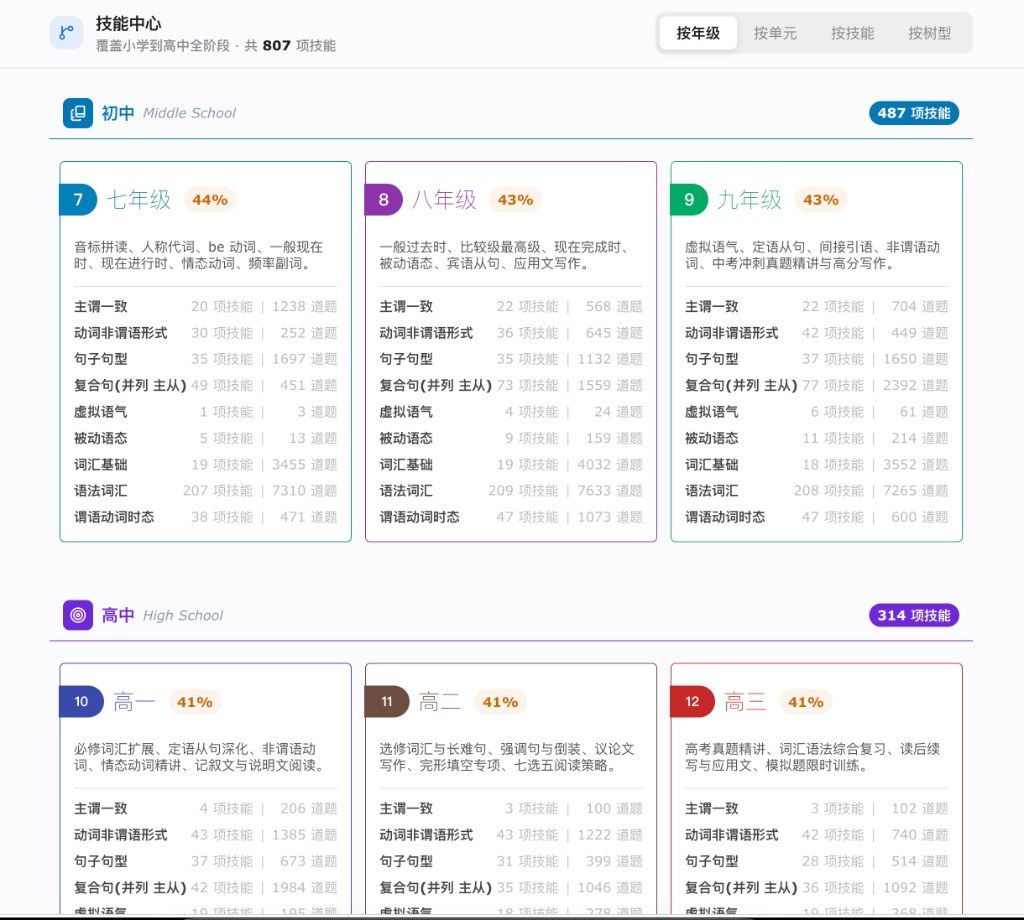This screenshot has width=1024, height=920.
Task: Click the grade 12 number badge
Action: click(x=692, y=701)
